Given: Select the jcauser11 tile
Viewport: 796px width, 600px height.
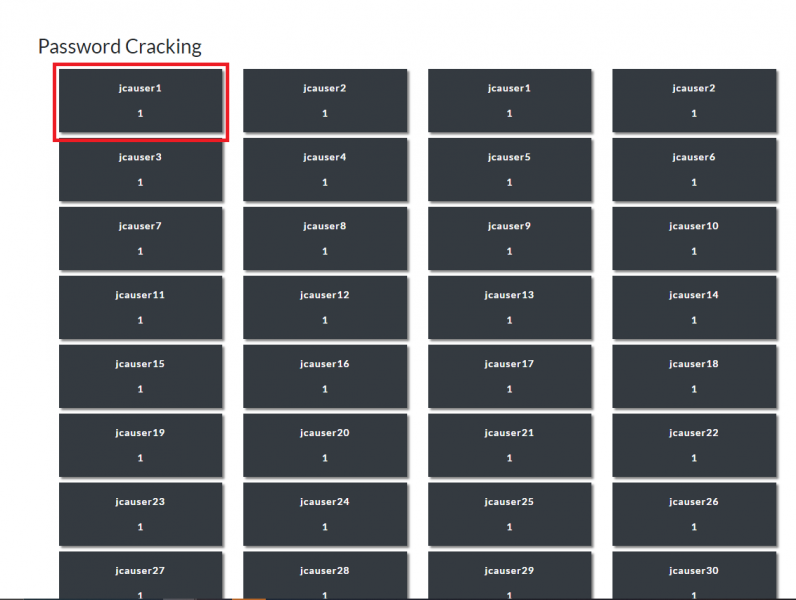Looking at the screenshot, I should 141,308.
